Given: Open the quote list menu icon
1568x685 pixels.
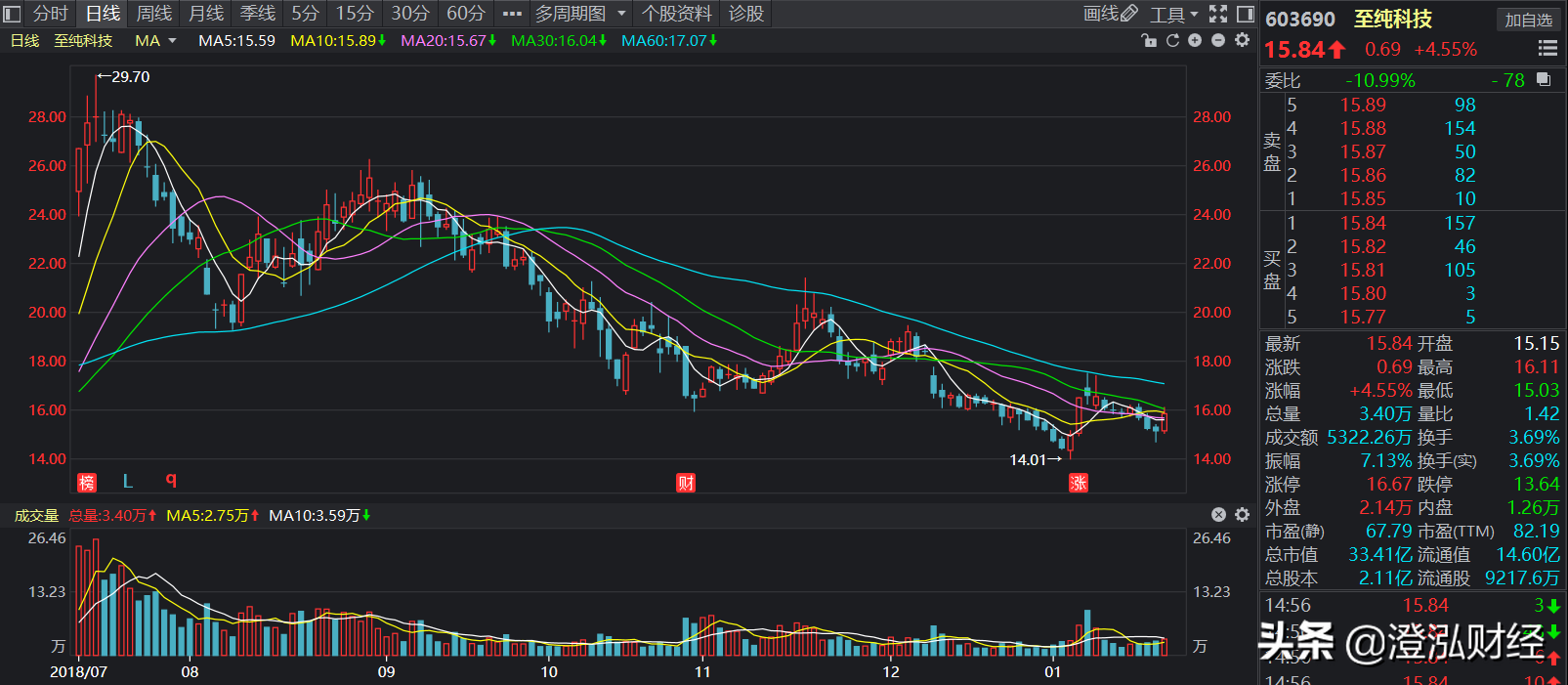Looking at the screenshot, I should coord(1547,49).
